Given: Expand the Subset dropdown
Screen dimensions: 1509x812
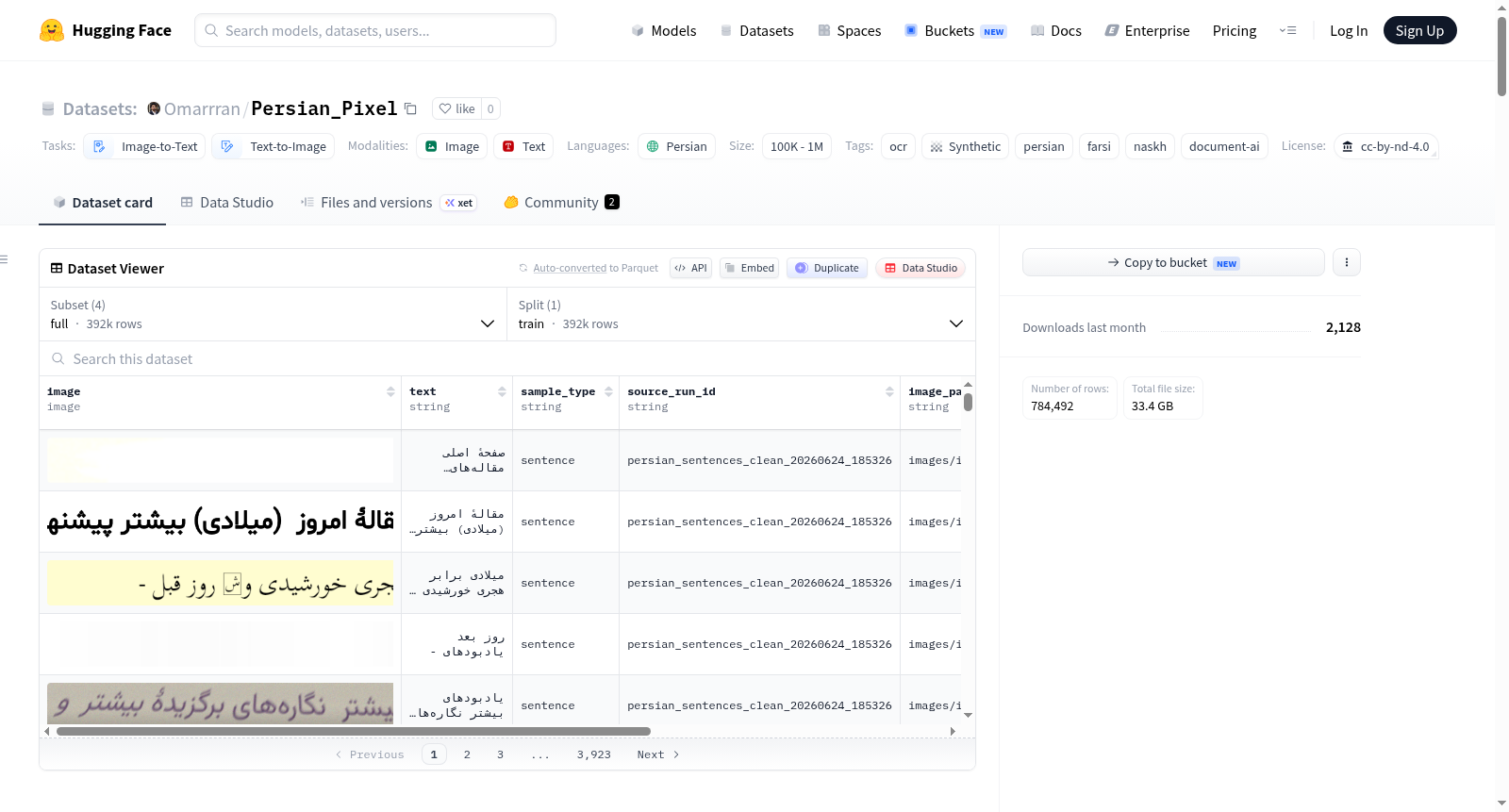Looking at the screenshot, I should 273,314.
